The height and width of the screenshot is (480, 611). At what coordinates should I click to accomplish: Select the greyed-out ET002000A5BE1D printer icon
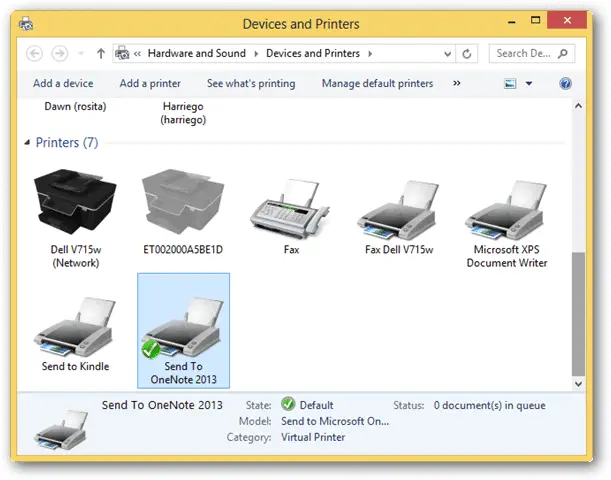coord(183,202)
